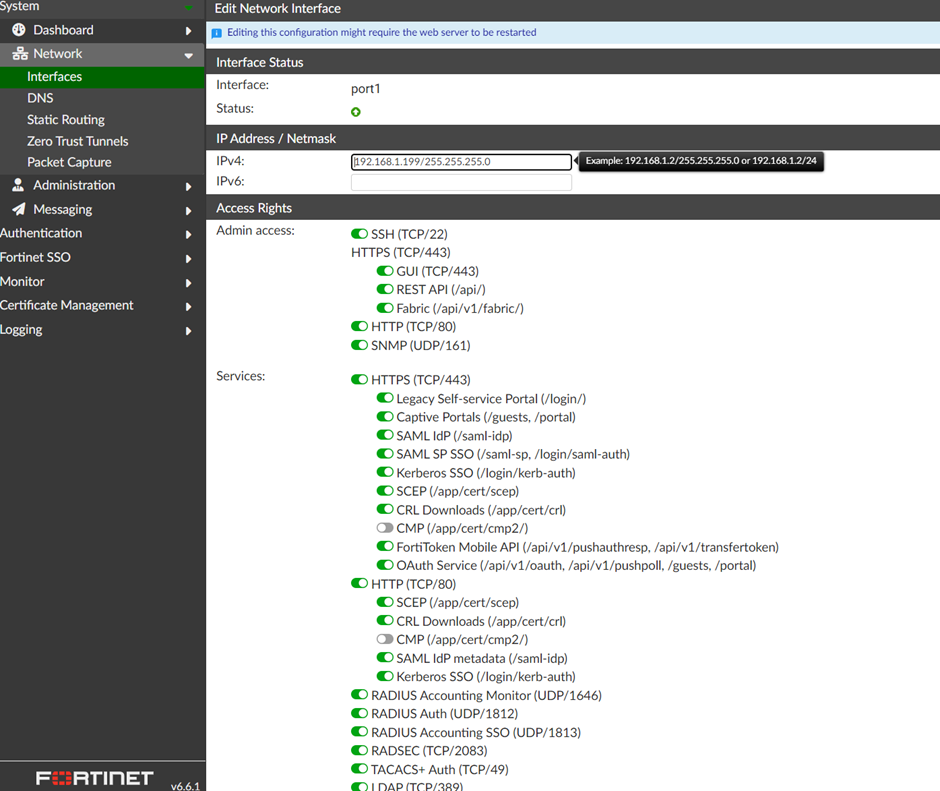Viewport: 940px width, 791px height.
Task: Toggle SCEP under HTTP services
Action: click(x=385, y=602)
